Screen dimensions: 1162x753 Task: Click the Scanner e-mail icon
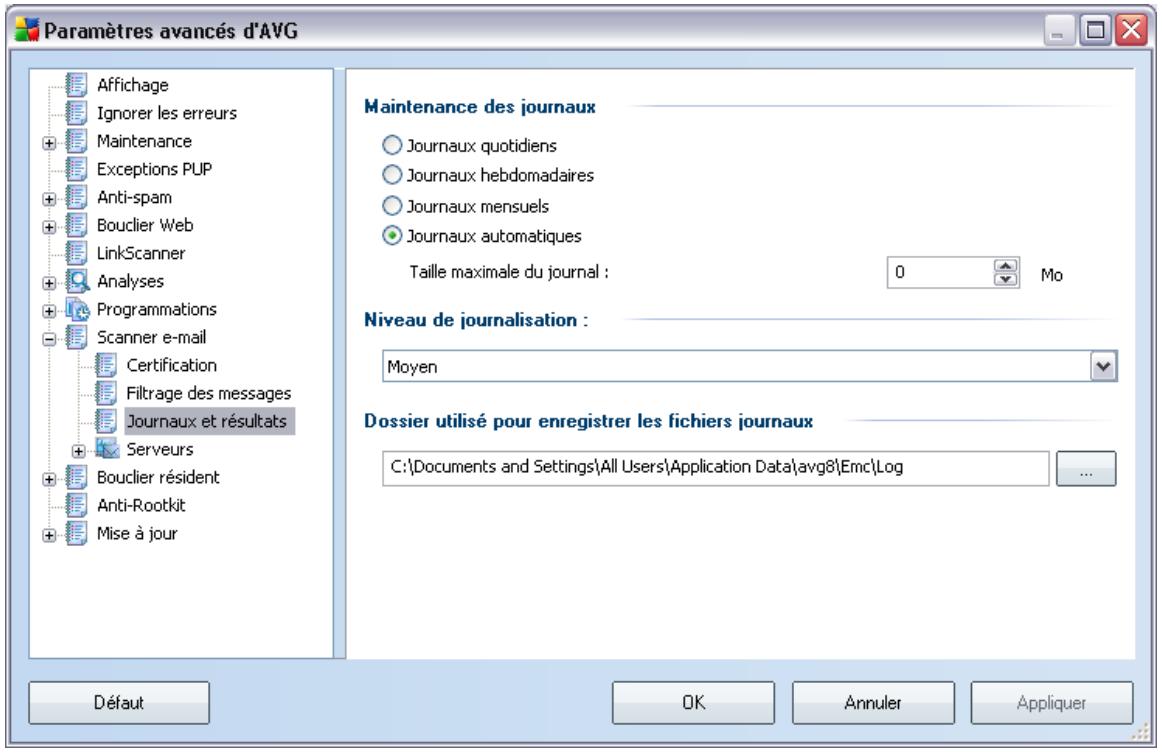(76, 337)
